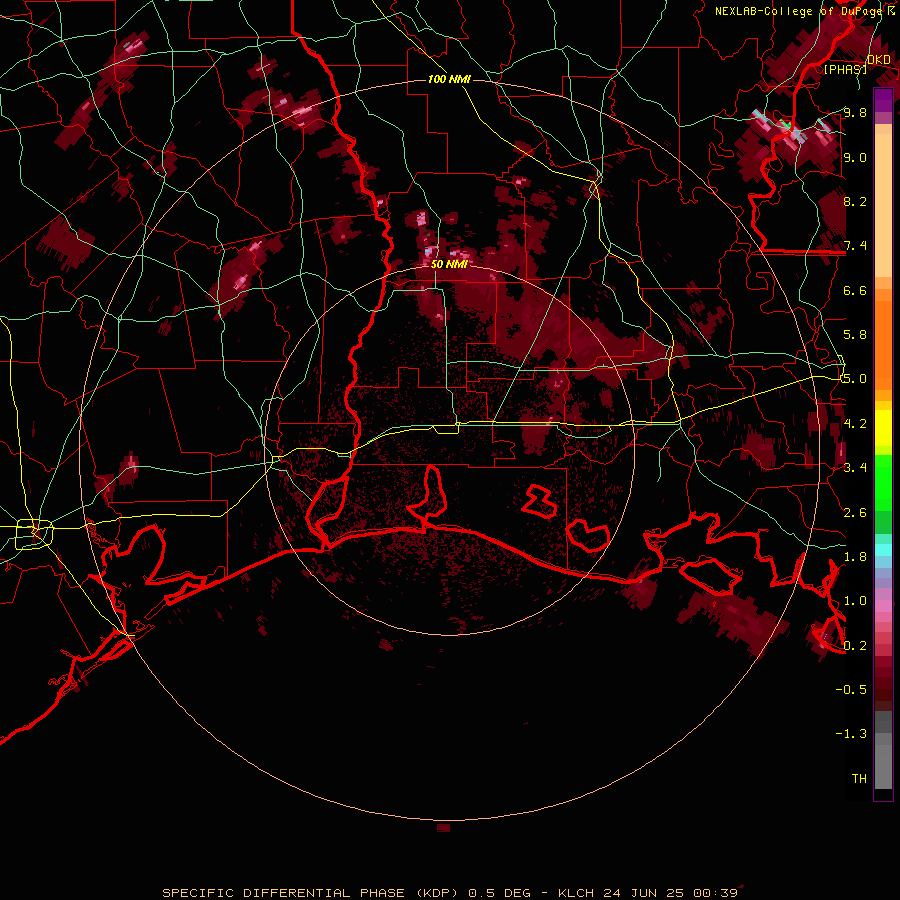Click the 00:39 timestamp in the caption

[715, 893]
